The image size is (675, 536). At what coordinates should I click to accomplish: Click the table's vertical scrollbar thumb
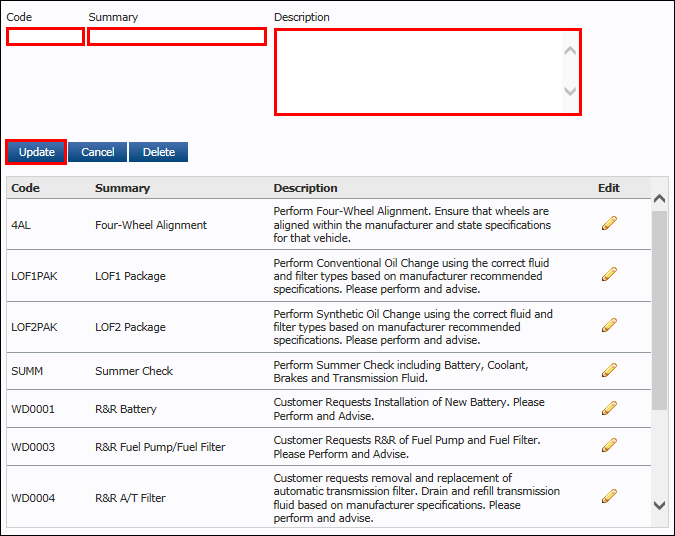[659, 310]
